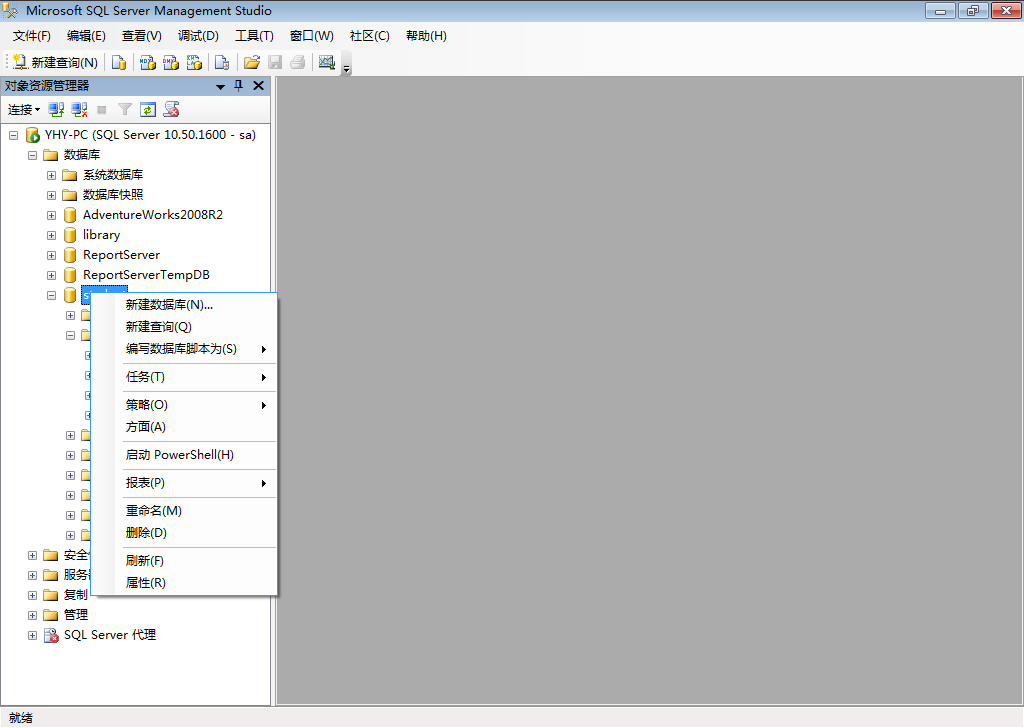The image size is (1024, 728).
Task: Open the 连接 dropdown in Object Explorer
Action: [x=24, y=110]
